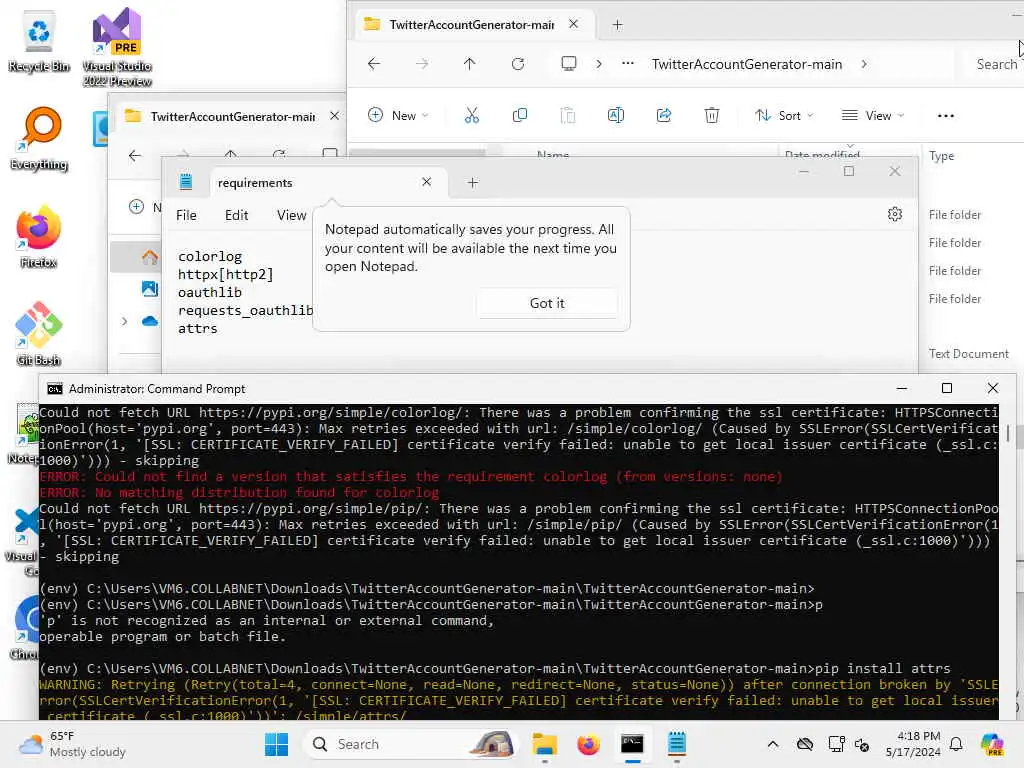Open the Sort dropdown in Explorer toolbar

(x=784, y=116)
